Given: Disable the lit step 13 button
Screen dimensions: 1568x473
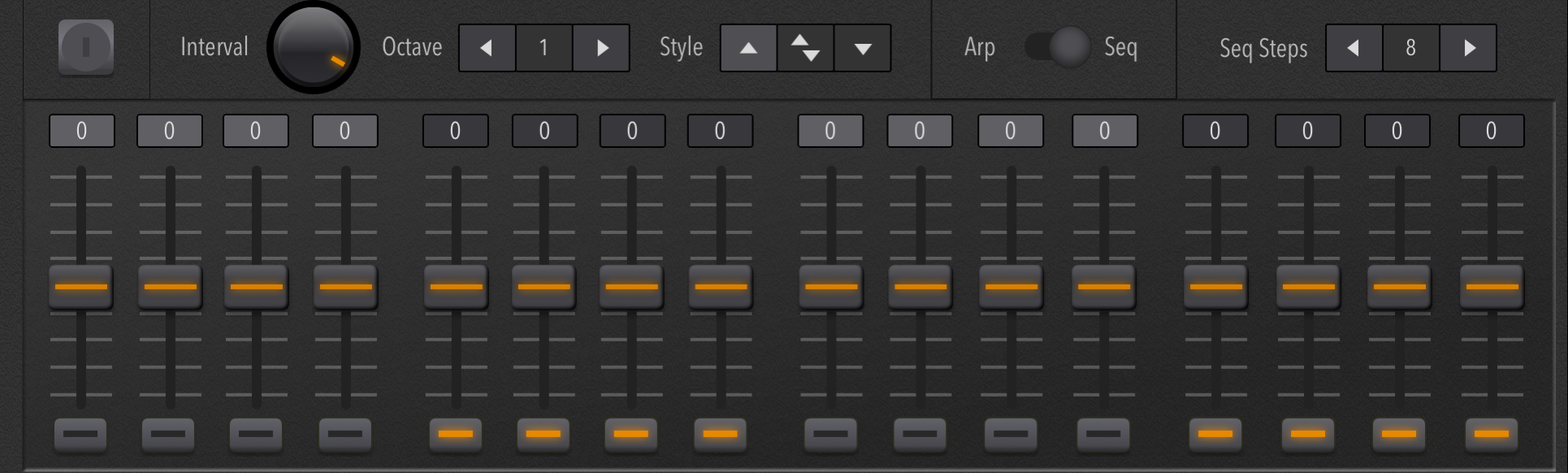Looking at the screenshot, I should pyautogui.click(x=1215, y=434).
